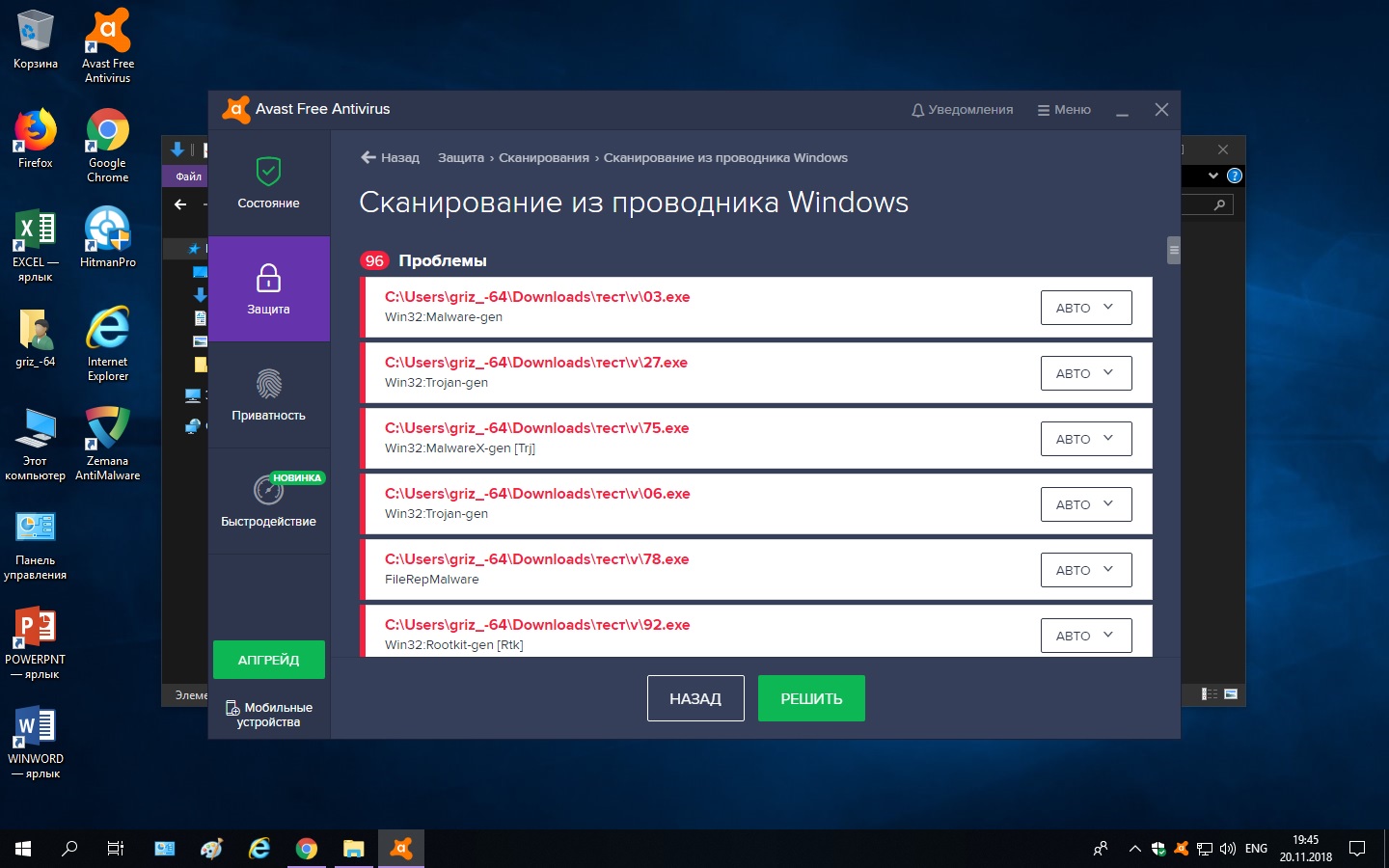
Task: Open Internet Explorer from the taskbar
Action: [x=259, y=849]
